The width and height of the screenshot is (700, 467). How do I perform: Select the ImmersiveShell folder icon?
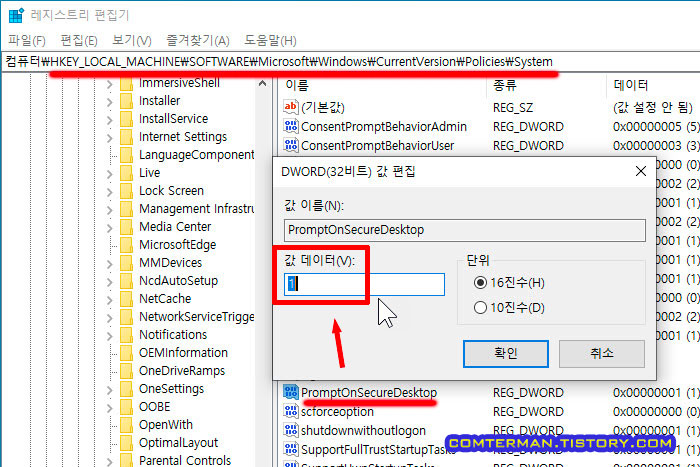[126, 83]
